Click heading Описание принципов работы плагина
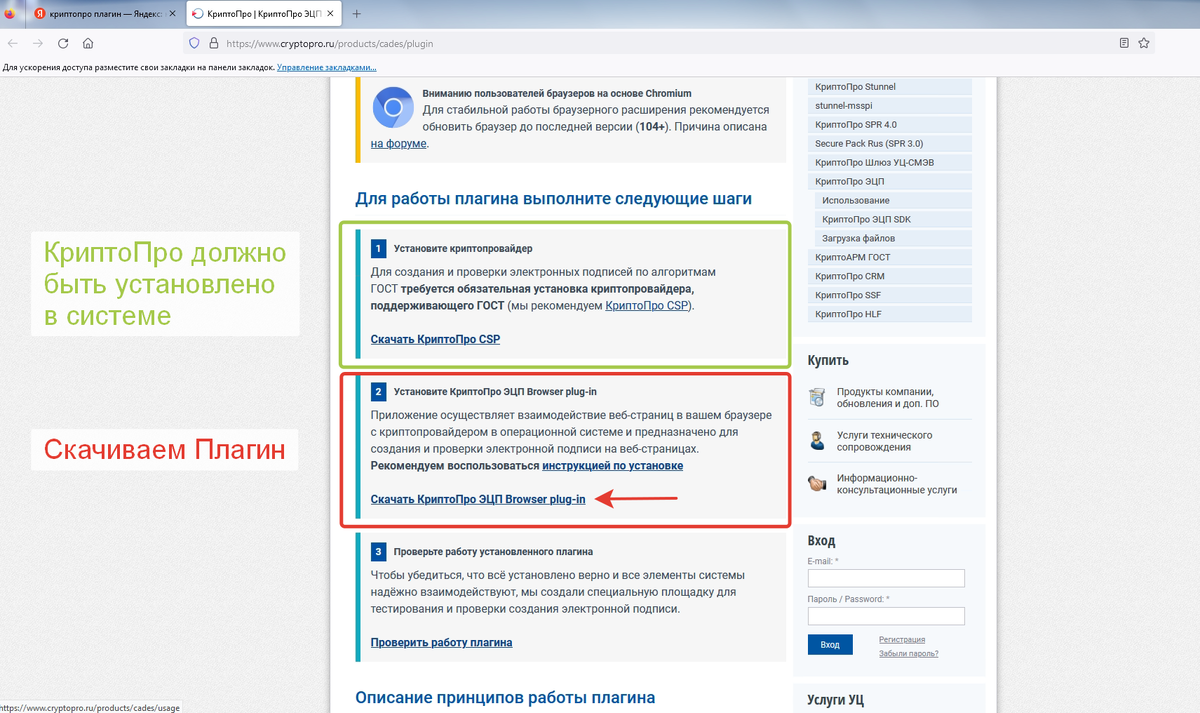Viewport: 1200px width, 713px height. point(505,697)
